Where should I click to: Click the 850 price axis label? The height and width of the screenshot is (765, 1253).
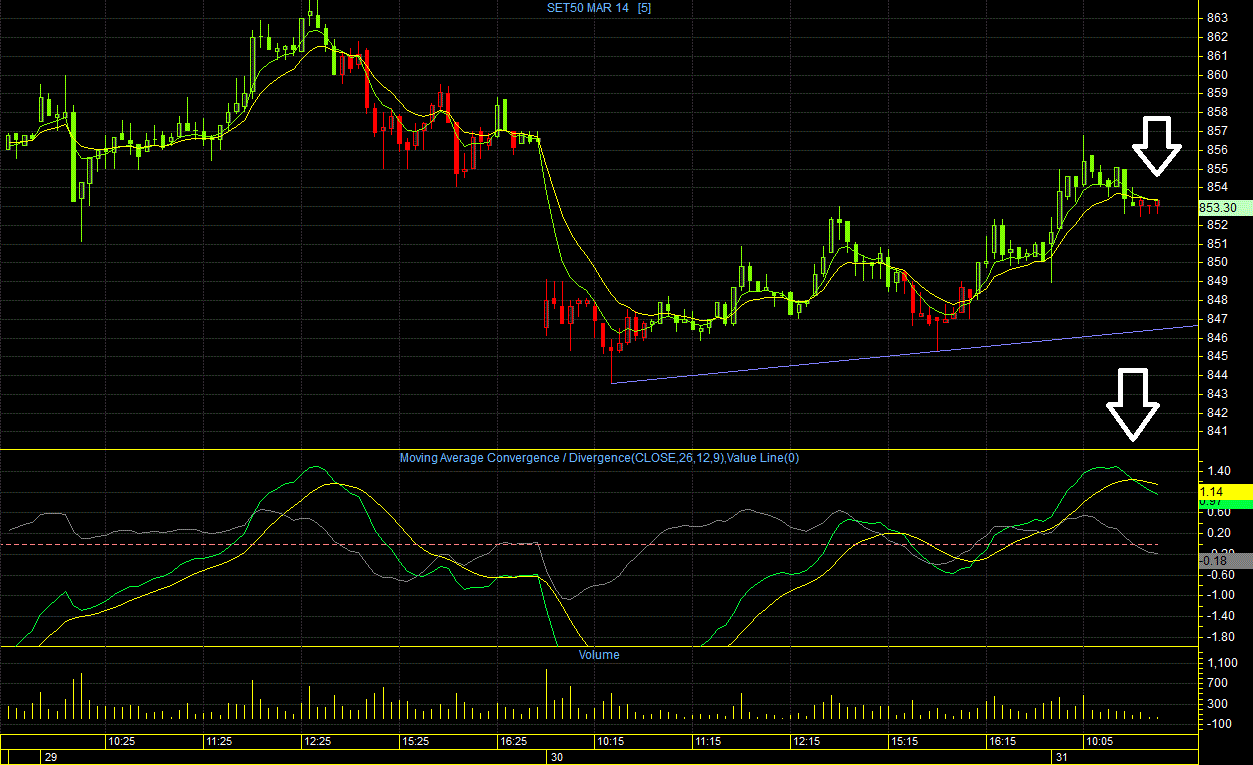point(1218,262)
